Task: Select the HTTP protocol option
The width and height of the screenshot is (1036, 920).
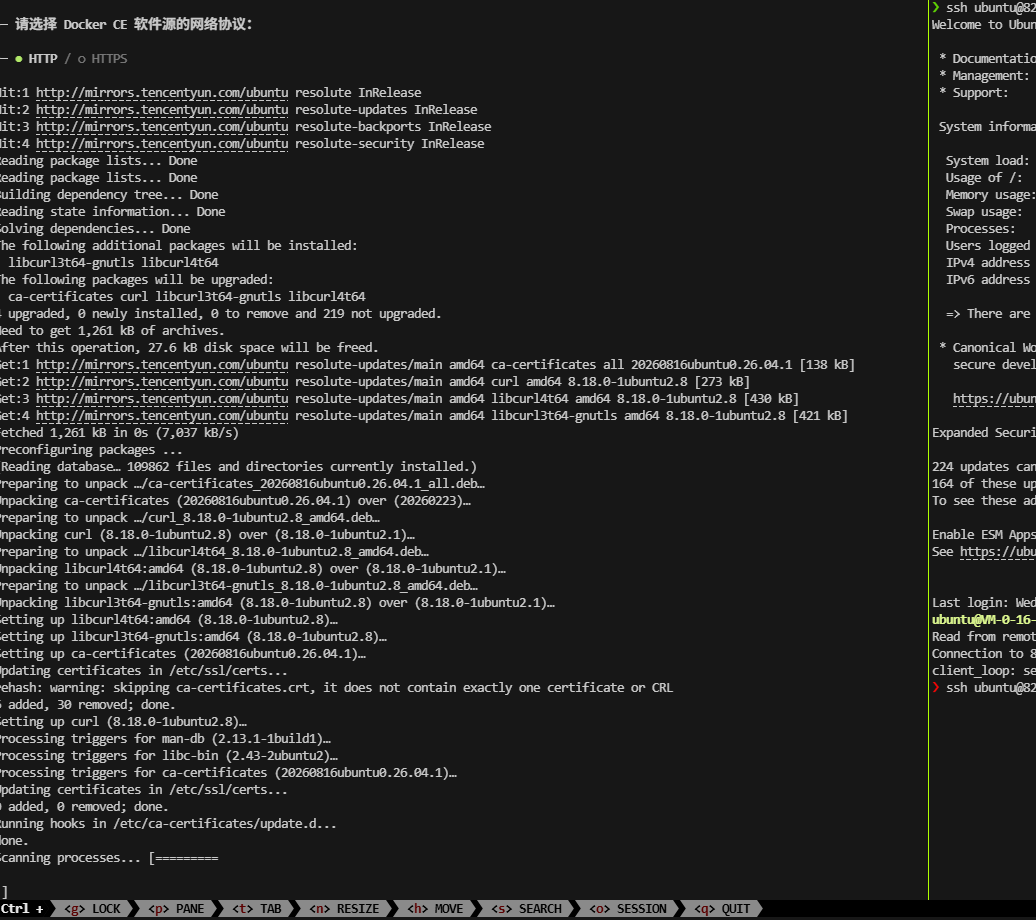Action: click(36, 59)
